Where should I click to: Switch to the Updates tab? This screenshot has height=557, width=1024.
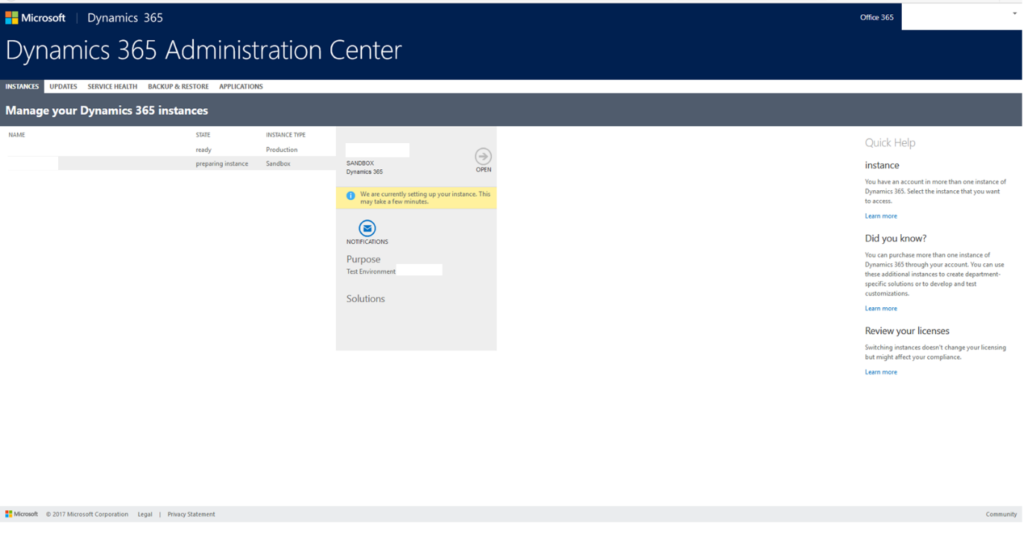(63, 87)
